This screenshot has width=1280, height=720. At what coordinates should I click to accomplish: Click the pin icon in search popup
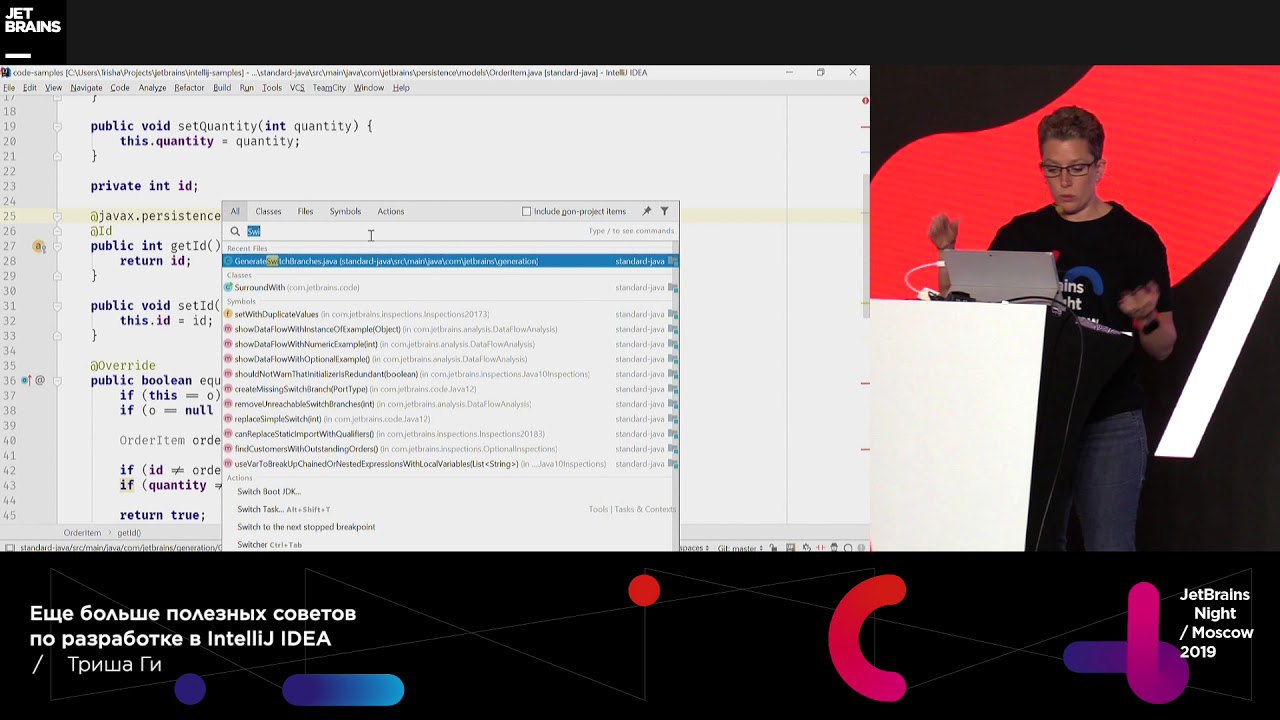pos(647,211)
